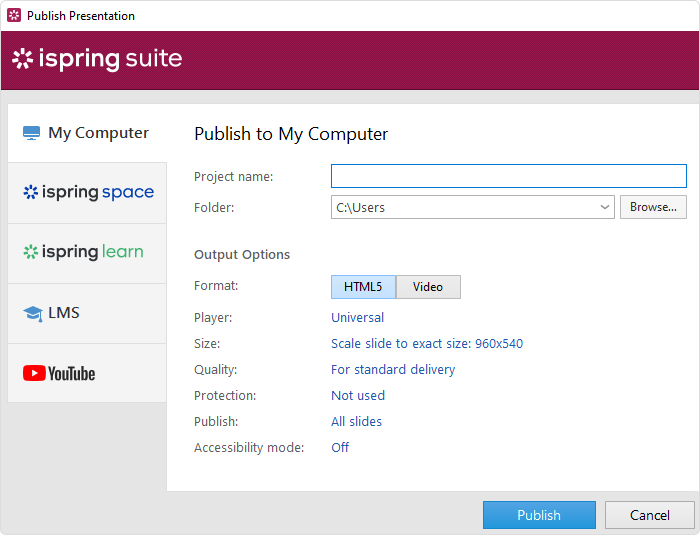Image resolution: width=700 pixels, height=535 pixels.
Task: Click the LMS graduation cap icon
Action: tap(33, 313)
